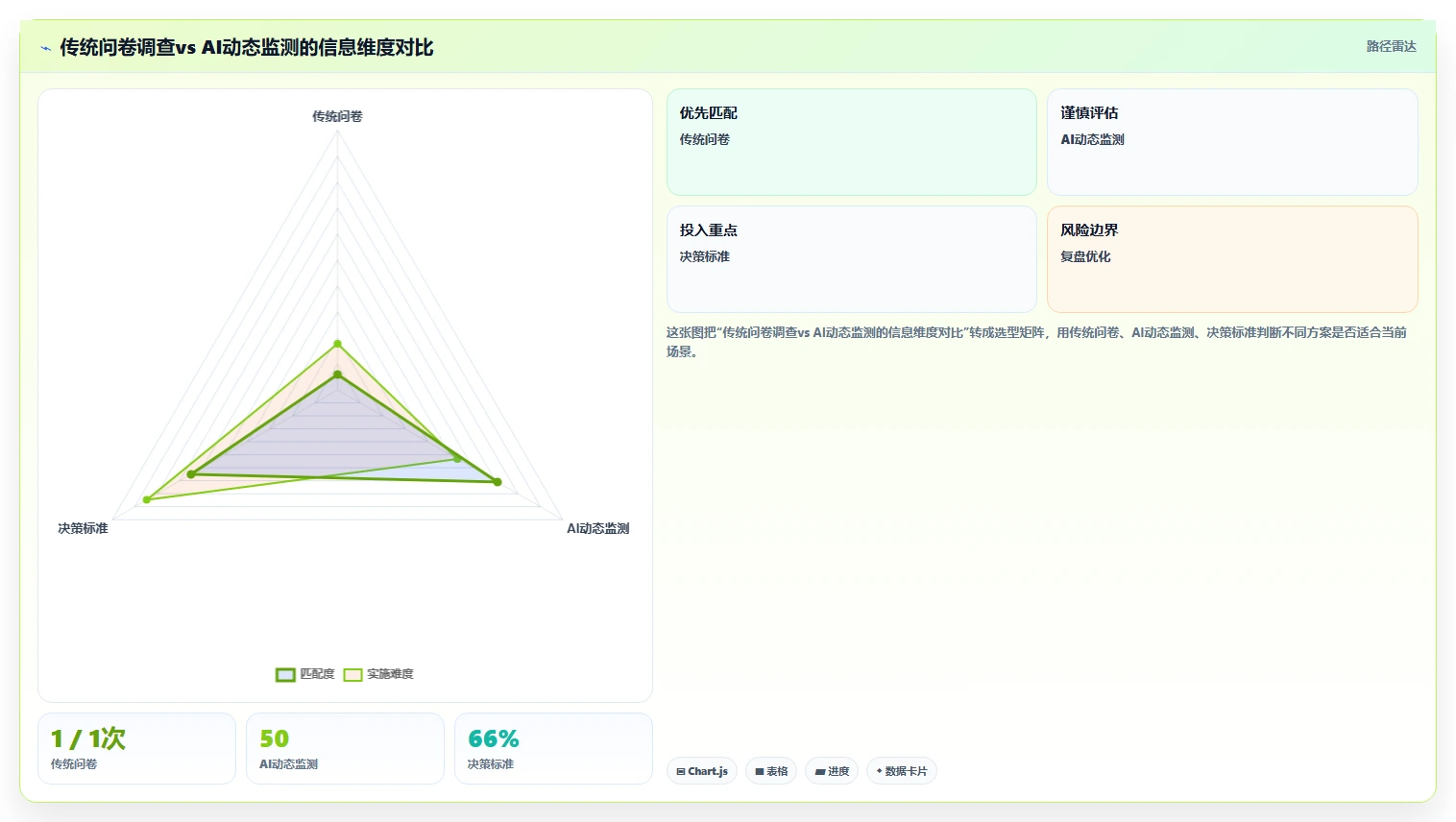1456x822 pixels.
Task: Click the description paragraph starting 这张图把
Action: coord(1036,342)
